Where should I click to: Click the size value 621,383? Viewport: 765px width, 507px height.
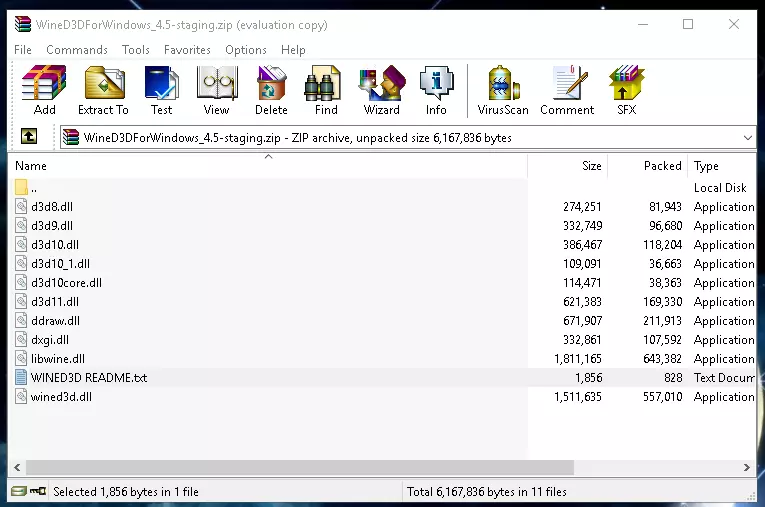[x=582, y=302]
